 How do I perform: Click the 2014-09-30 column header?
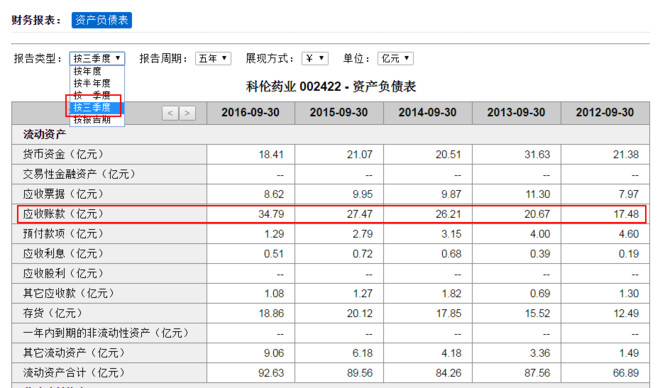(x=428, y=113)
